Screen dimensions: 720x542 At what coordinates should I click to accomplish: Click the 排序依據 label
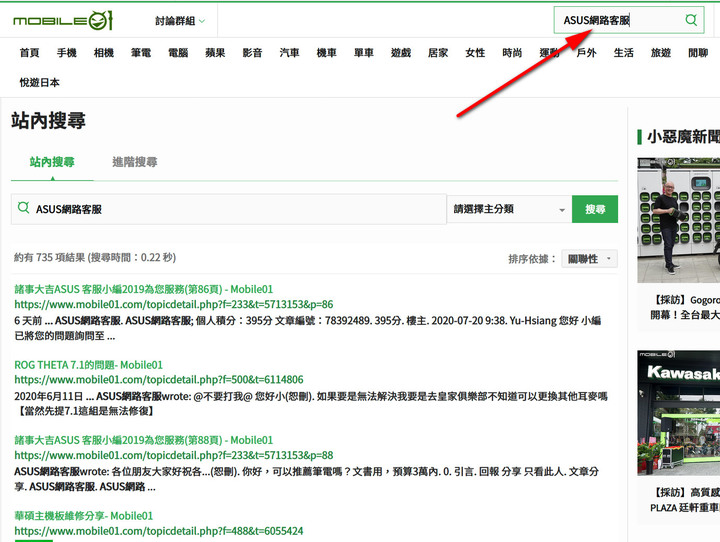click(x=532, y=259)
